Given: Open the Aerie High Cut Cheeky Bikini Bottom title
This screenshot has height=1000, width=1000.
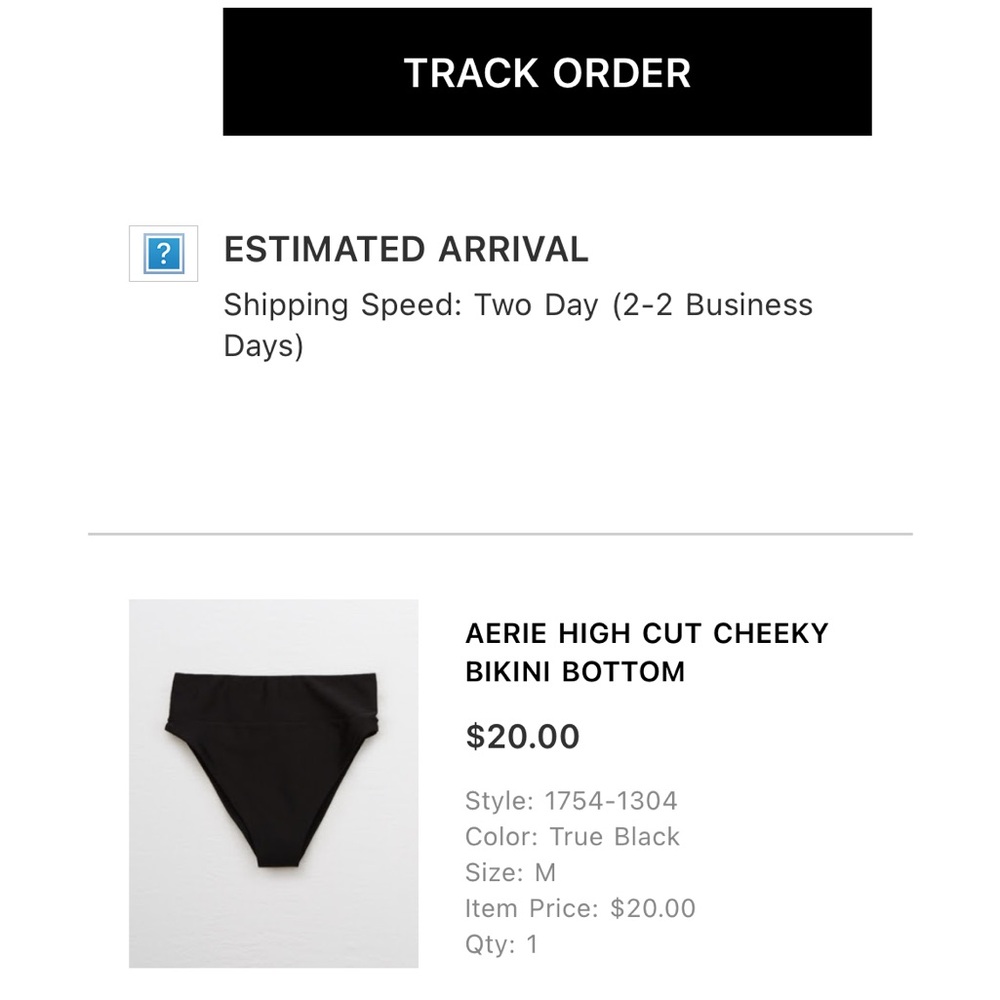Looking at the screenshot, I should pyautogui.click(x=646, y=652).
